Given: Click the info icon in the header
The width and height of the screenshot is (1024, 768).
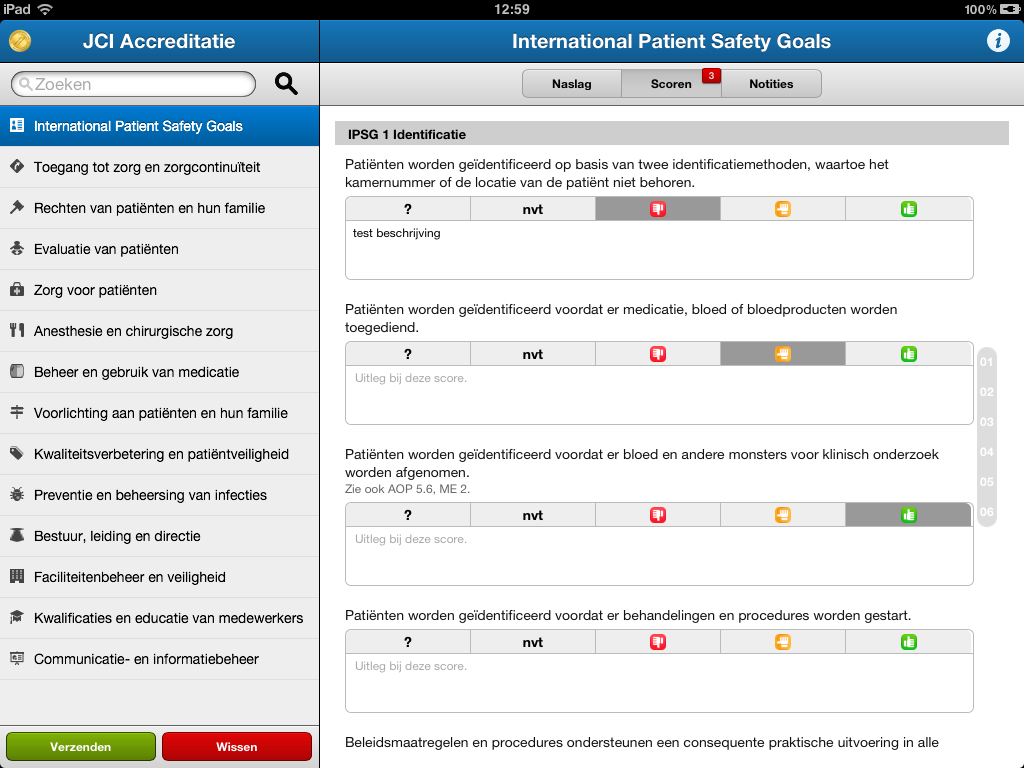Looking at the screenshot, I should click(997, 41).
